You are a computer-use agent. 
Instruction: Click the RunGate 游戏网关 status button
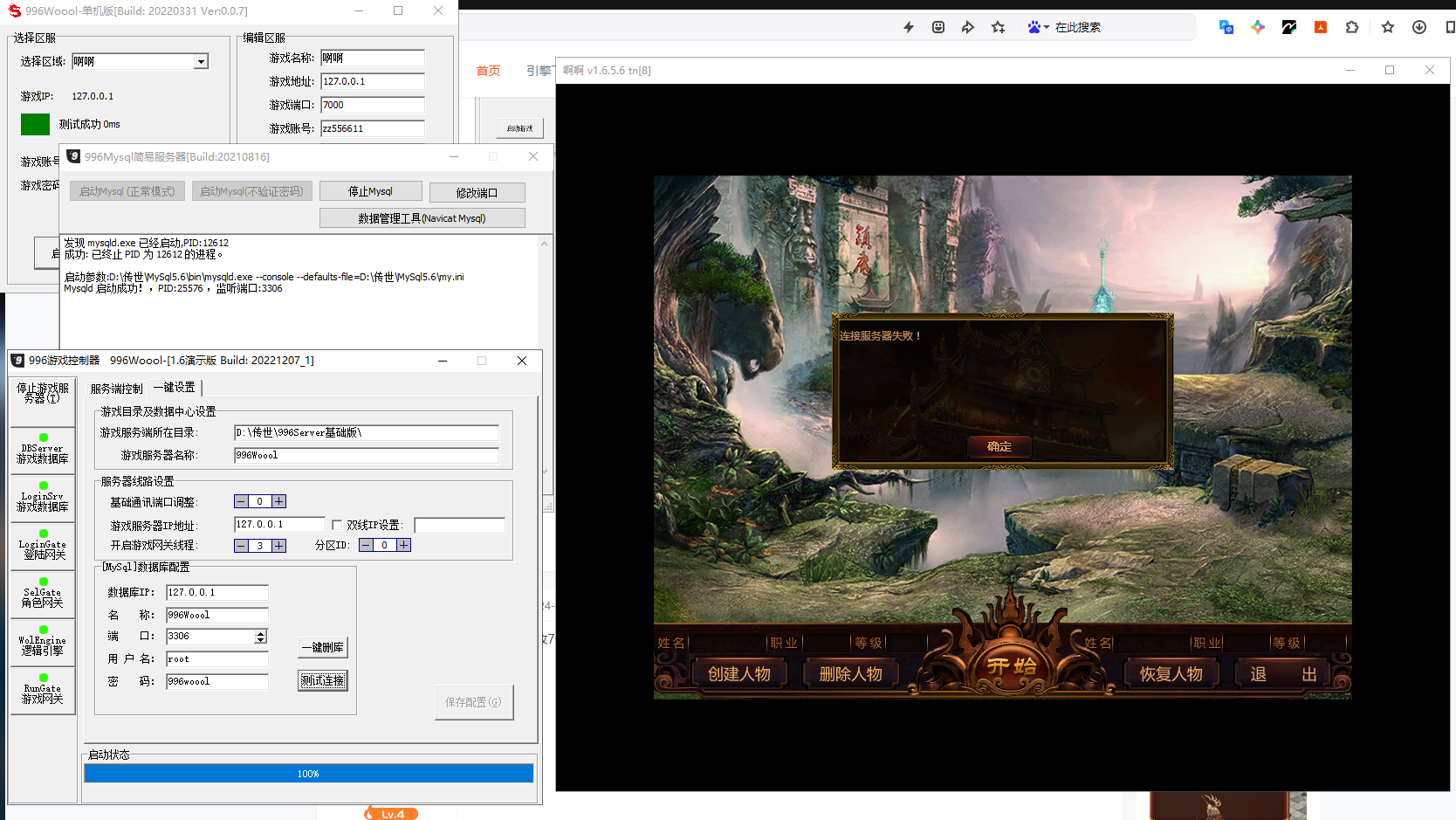click(x=43, y=691)
